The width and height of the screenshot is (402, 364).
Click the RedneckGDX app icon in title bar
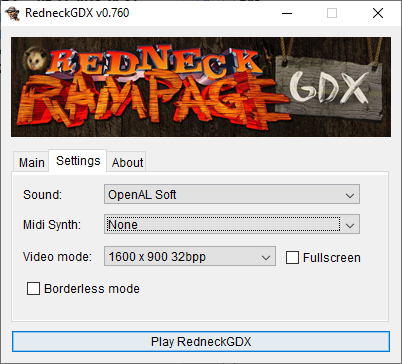(x=12, y=13)
